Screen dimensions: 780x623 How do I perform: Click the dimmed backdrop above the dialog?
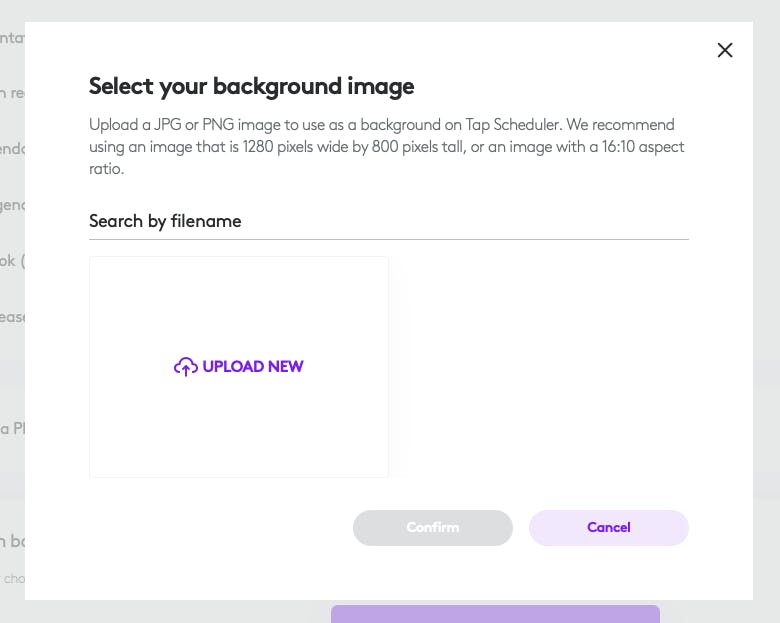point(390,10)
